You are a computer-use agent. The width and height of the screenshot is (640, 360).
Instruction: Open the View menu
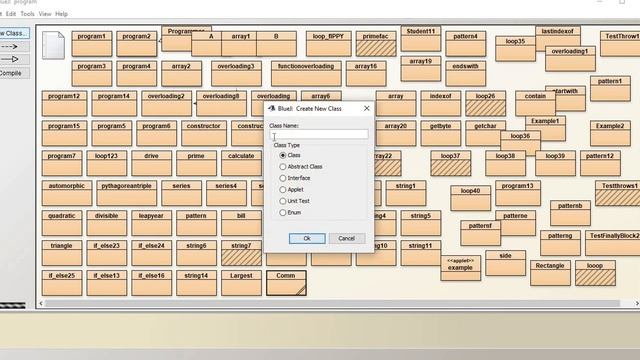pyautogui.click(x=45, y=14)
